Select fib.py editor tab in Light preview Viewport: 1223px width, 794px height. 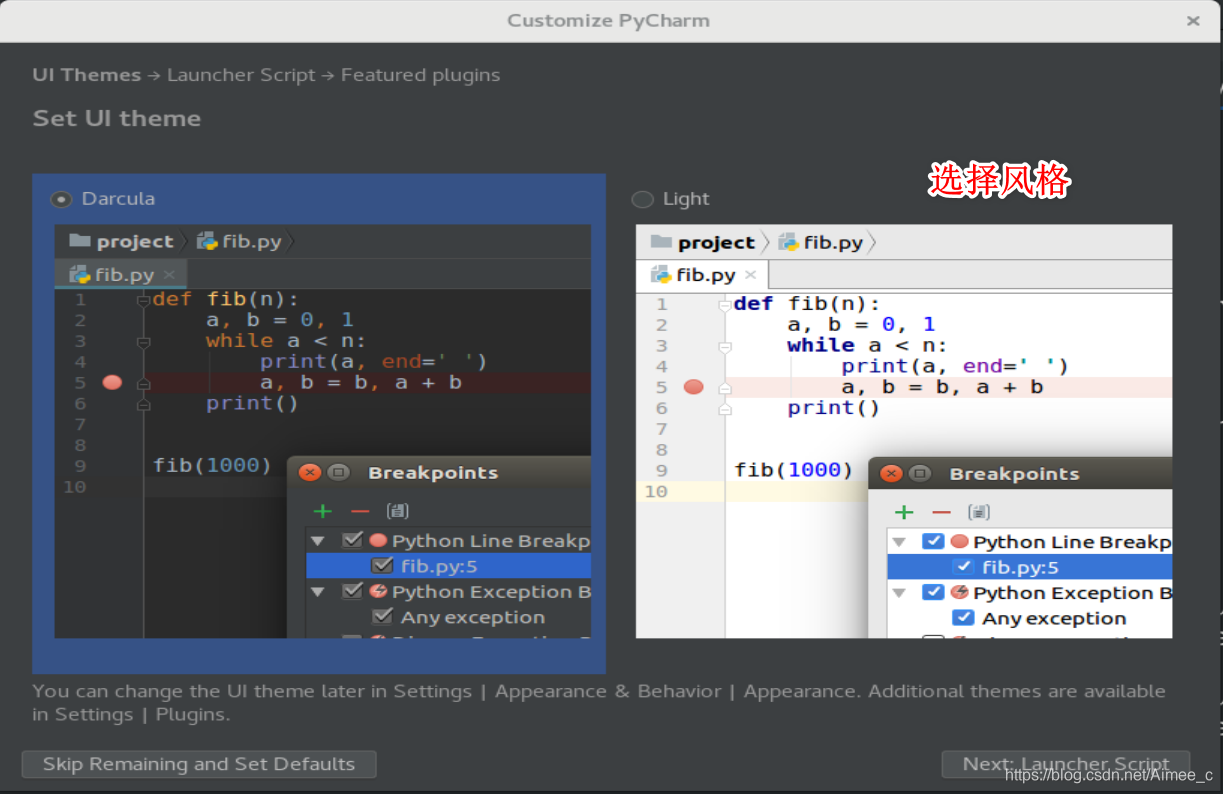click(x=702, y=275)
